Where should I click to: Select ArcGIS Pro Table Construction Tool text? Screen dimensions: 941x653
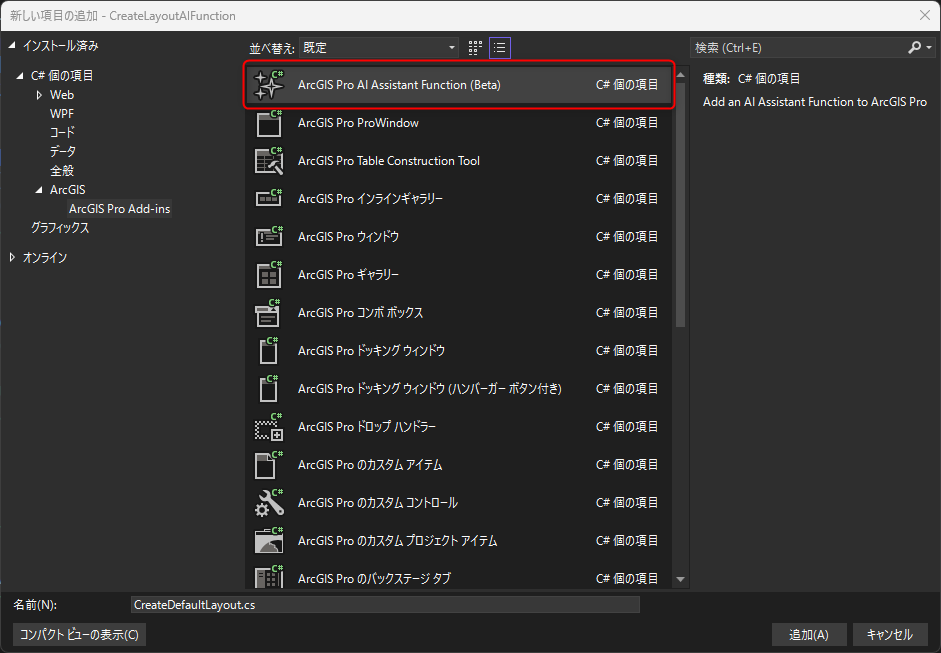(389, 161)
